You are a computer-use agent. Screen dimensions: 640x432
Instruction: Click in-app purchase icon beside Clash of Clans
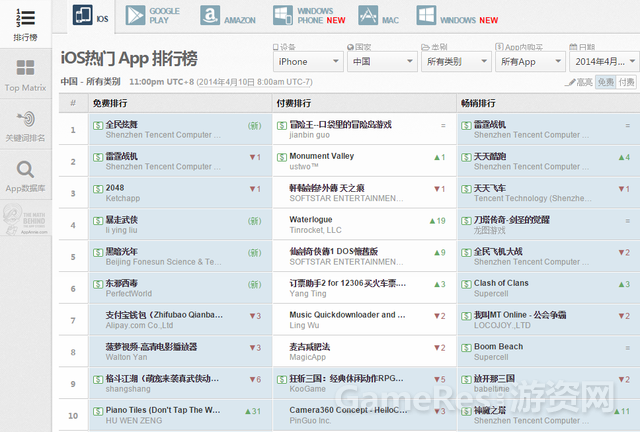pos(466,284)
